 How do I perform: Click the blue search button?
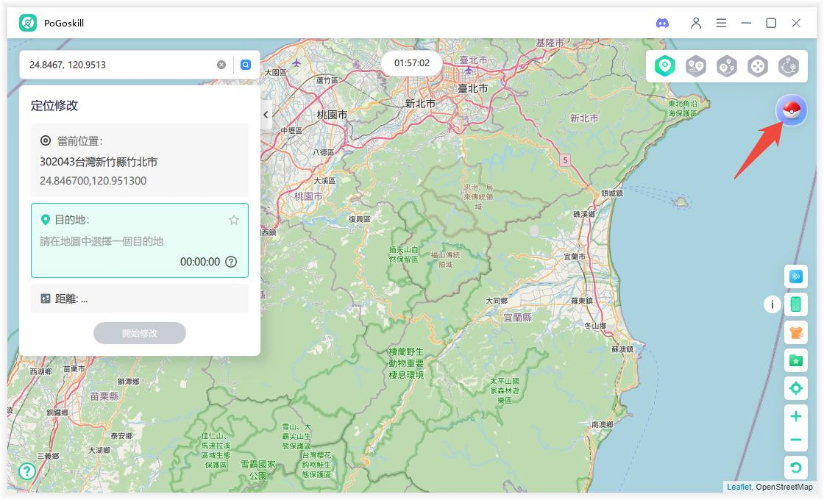(x=245, y=65)
